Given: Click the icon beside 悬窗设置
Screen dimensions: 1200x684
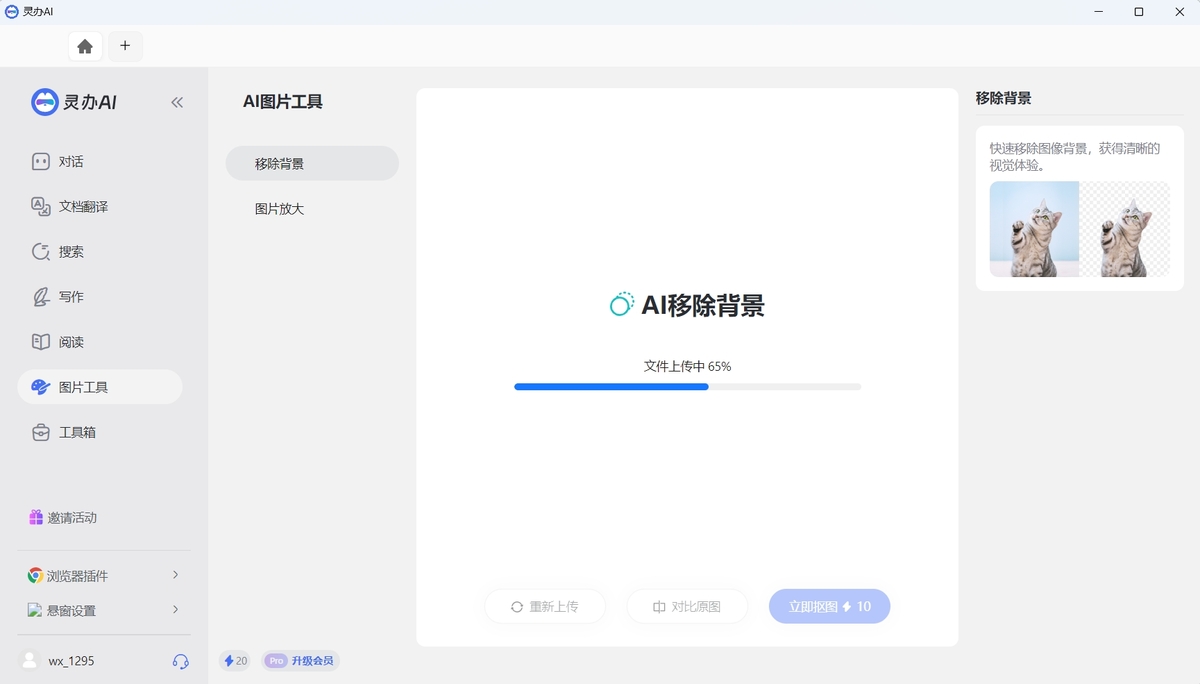Looking at the screenshot, I should (35, 610).
